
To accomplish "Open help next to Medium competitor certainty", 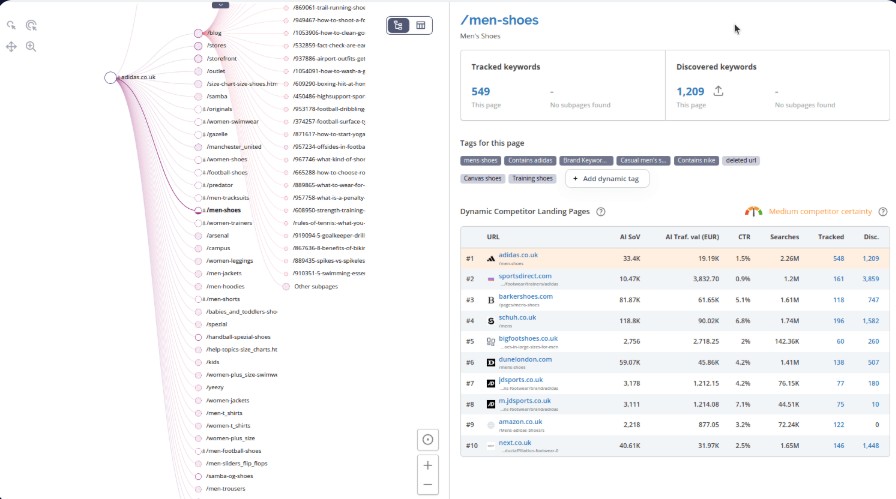I will tap(883, 211).
